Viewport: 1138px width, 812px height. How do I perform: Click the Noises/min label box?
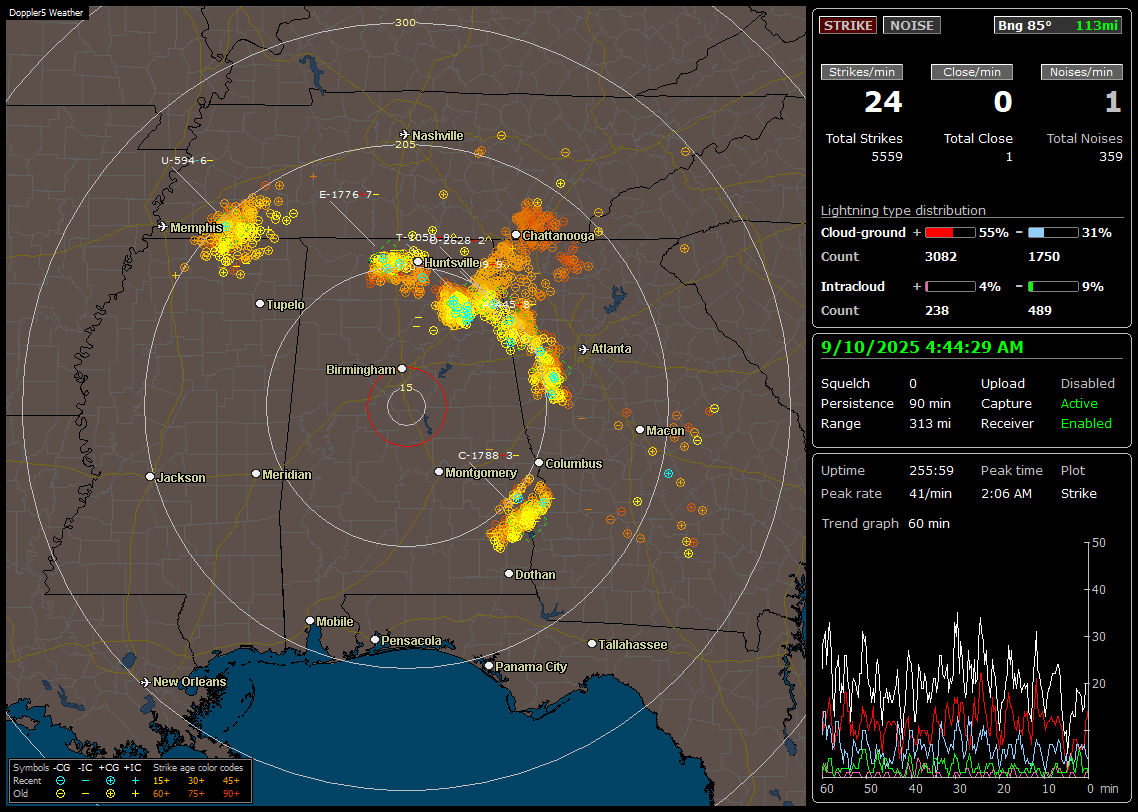1081,72
